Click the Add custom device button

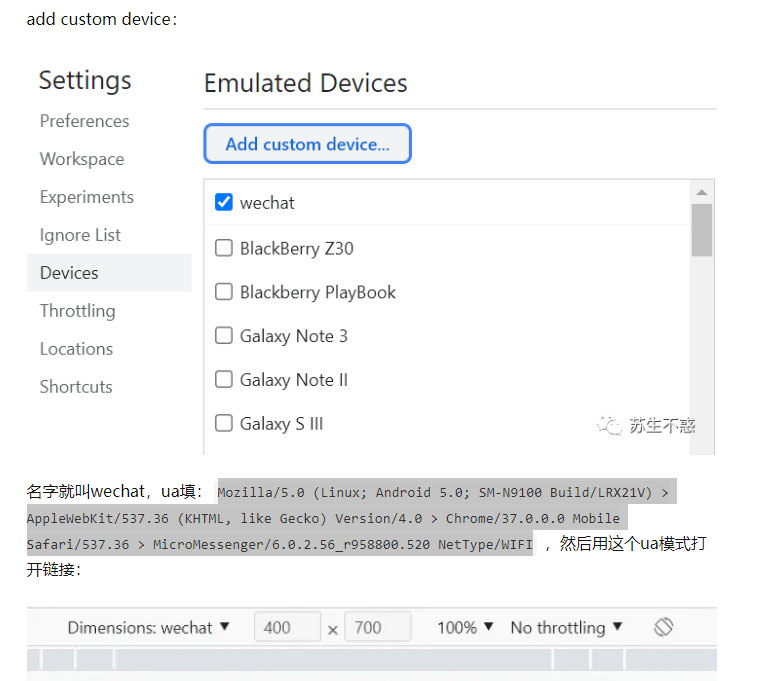(x=307, y=144)
